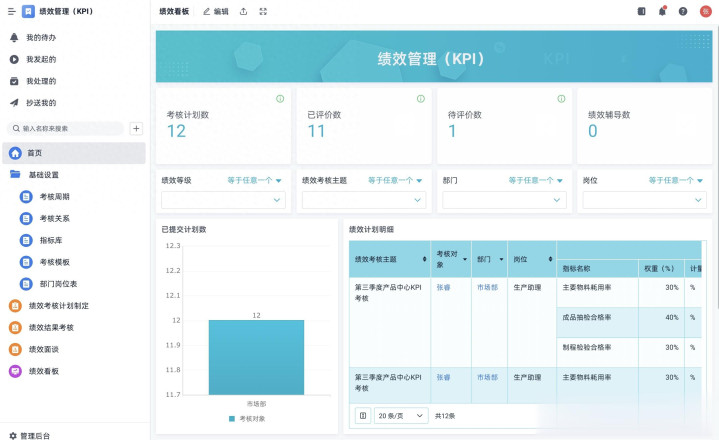Click info icon on 已评价数 card
The width and height of the screenshot is (719, 440).
tap(420, 99)
